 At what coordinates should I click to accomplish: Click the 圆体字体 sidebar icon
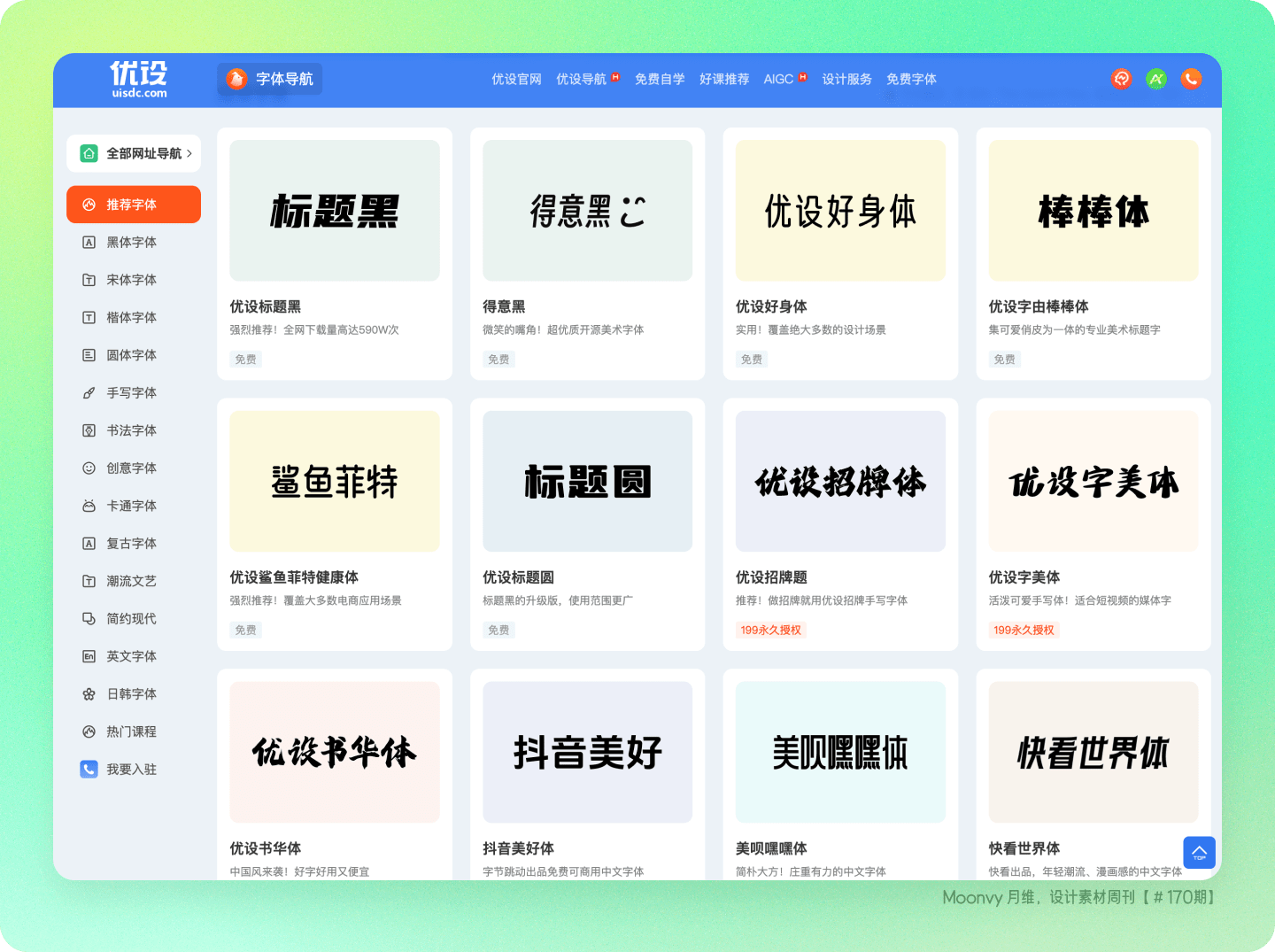(89, 355)
